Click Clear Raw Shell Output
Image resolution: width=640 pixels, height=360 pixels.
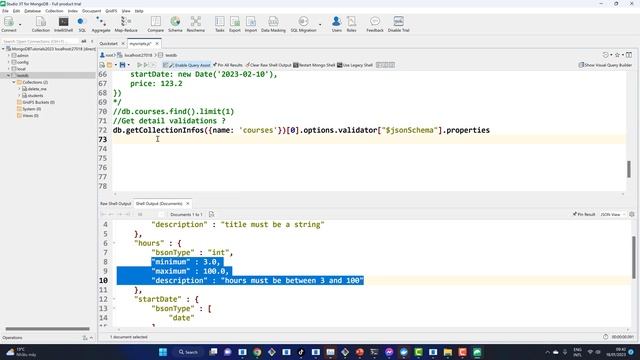click(269, 65)
